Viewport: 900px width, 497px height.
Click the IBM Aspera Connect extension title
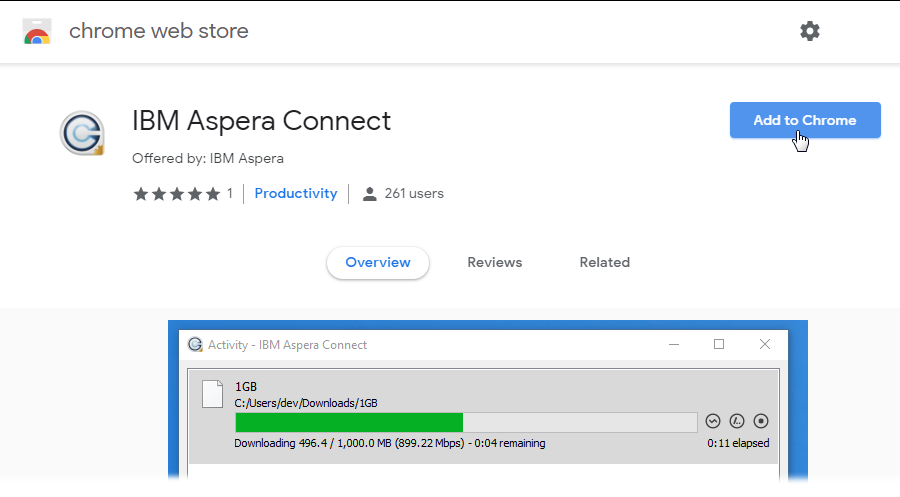coord(261,120)
